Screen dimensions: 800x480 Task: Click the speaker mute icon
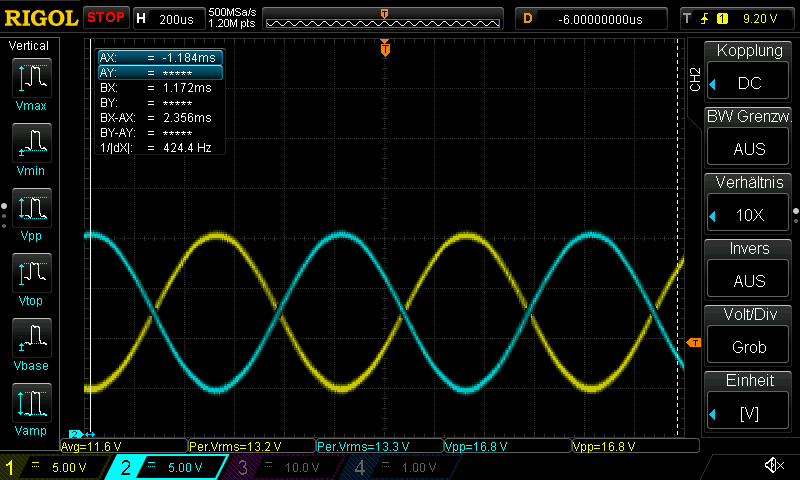tap(773, 465)
